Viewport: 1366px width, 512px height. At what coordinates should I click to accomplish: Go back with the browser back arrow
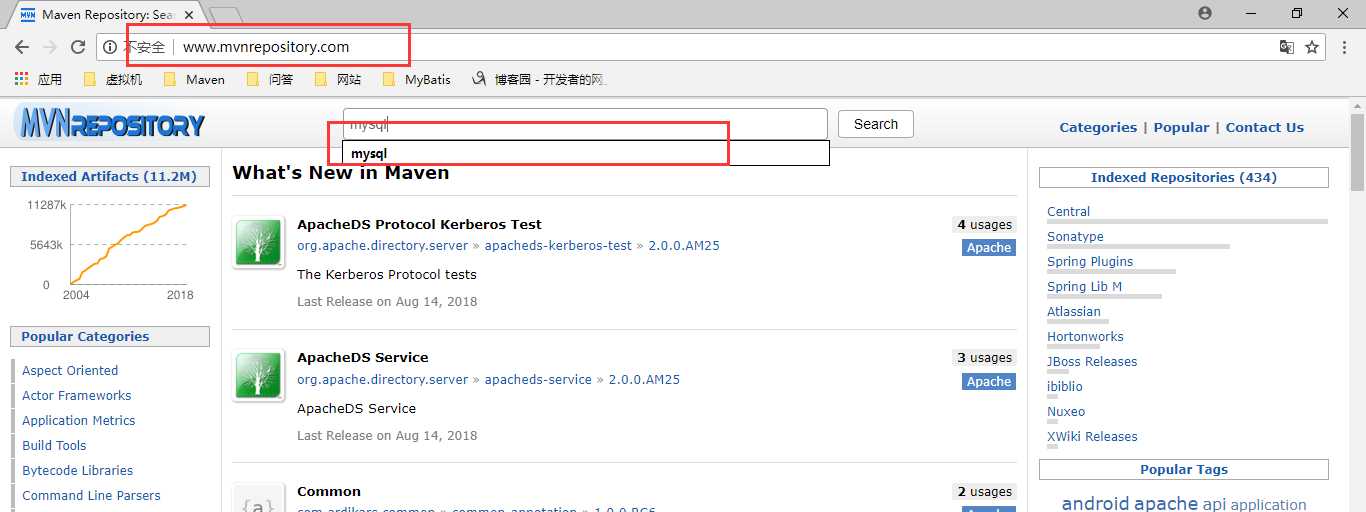coord(22,47)
